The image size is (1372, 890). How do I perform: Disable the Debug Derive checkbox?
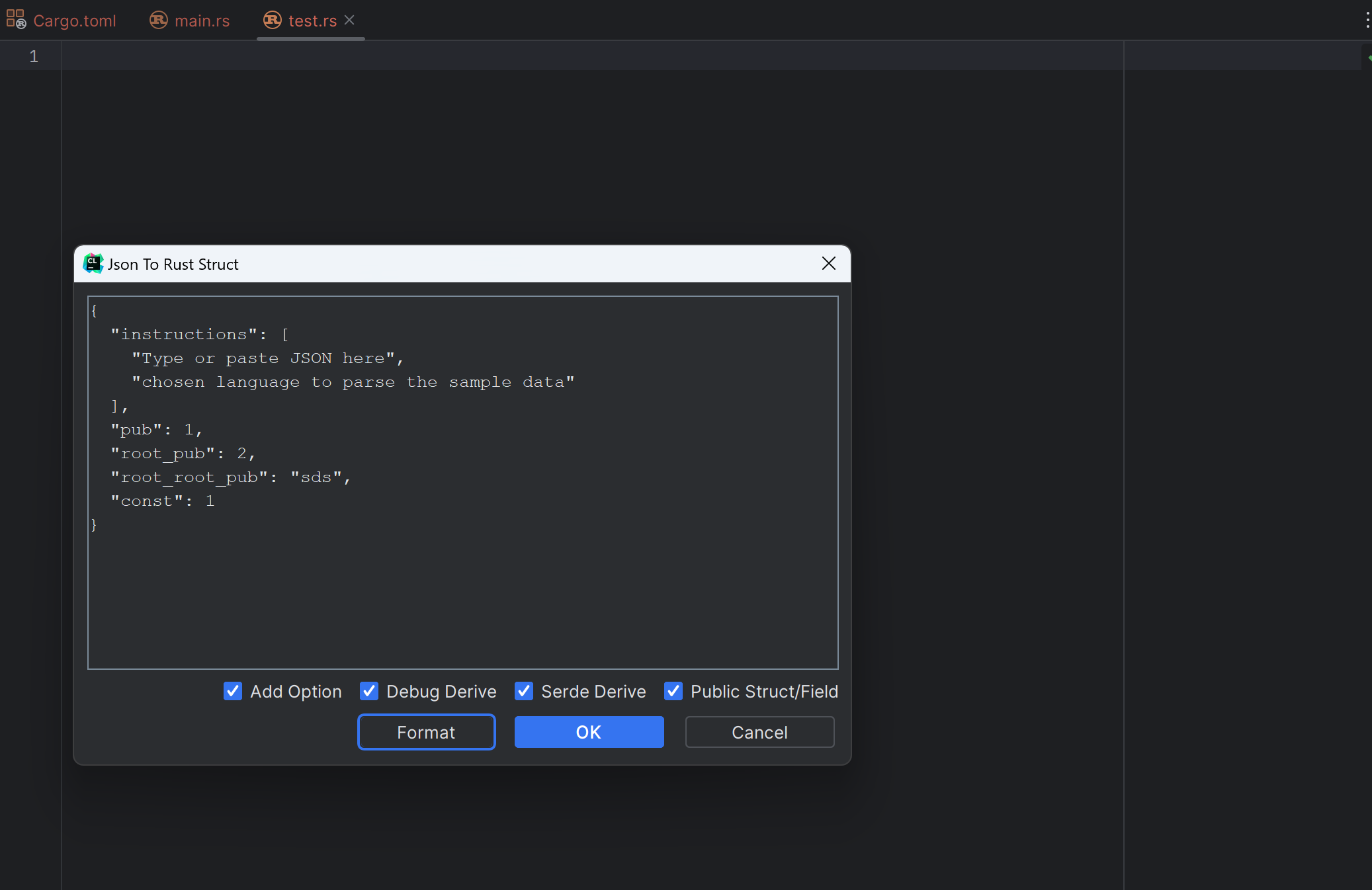[369, 691]
